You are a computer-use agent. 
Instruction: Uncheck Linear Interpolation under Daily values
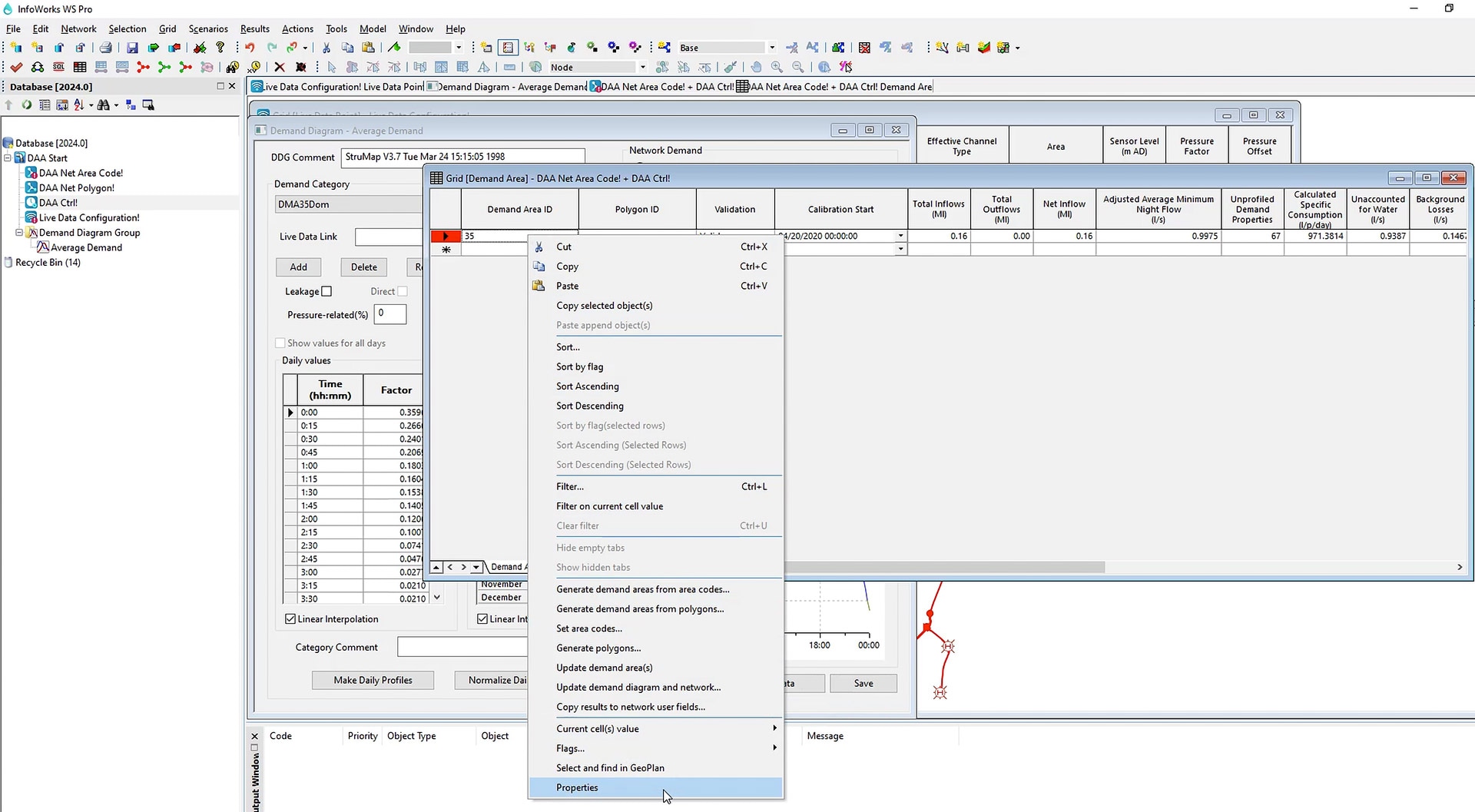pos(290,619)
